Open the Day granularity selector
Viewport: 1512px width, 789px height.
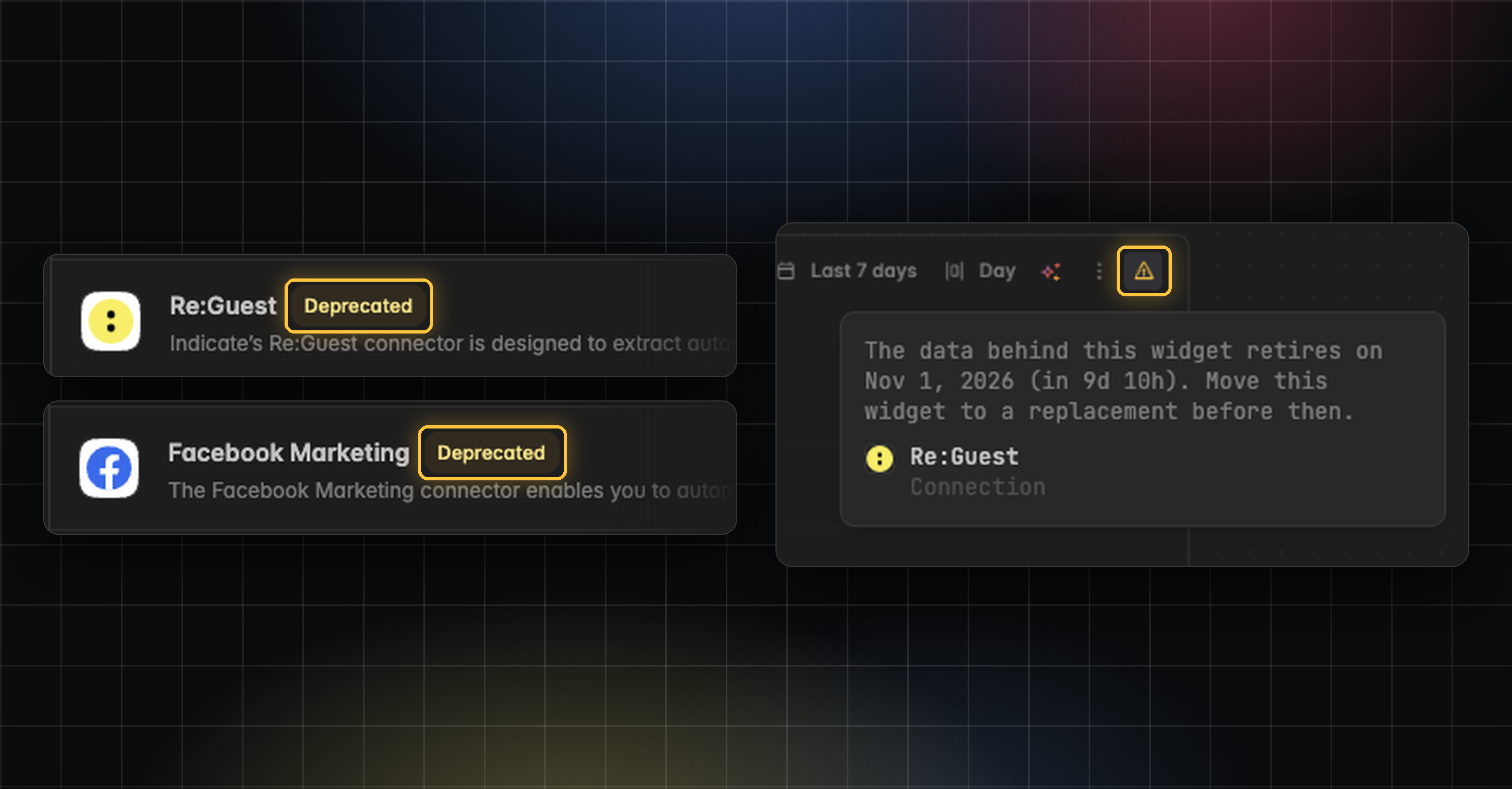click(997, 271)
